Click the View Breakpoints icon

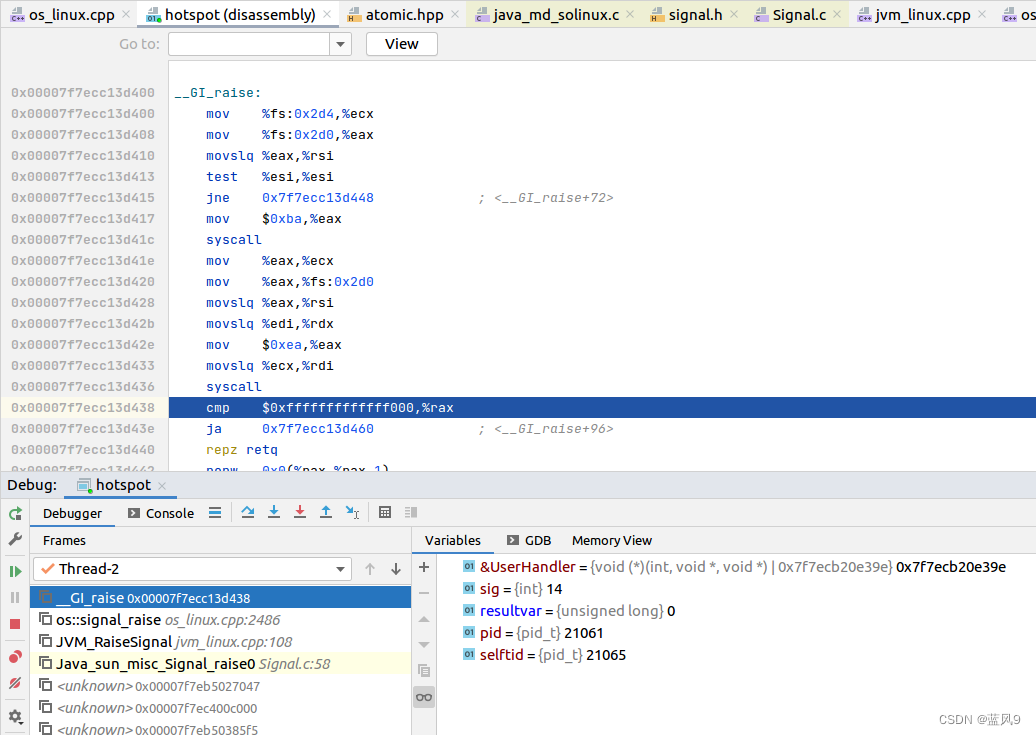click(x=15, y=656)
